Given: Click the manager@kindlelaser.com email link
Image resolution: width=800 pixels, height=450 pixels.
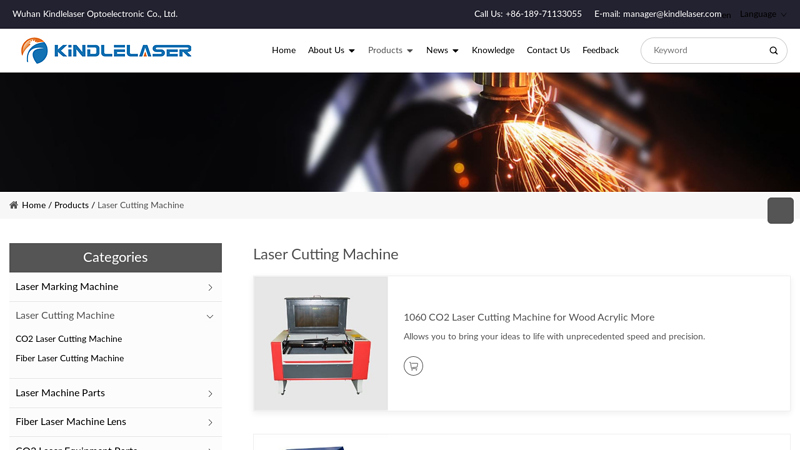Looking at the screenshot, I should click(x=672, y=14).
